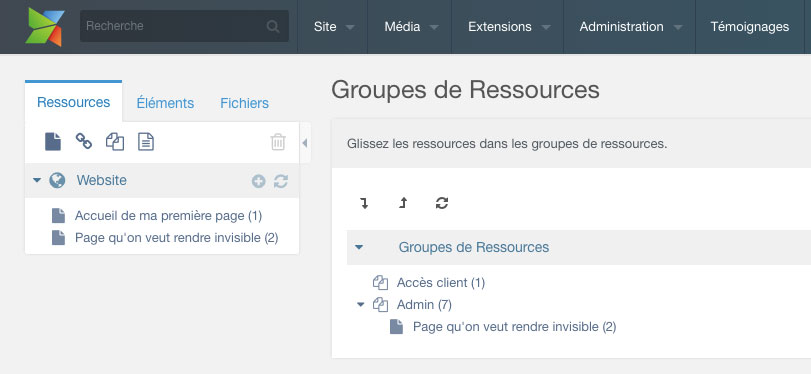Click the expand all down-arrow icon

pos(364,203)
